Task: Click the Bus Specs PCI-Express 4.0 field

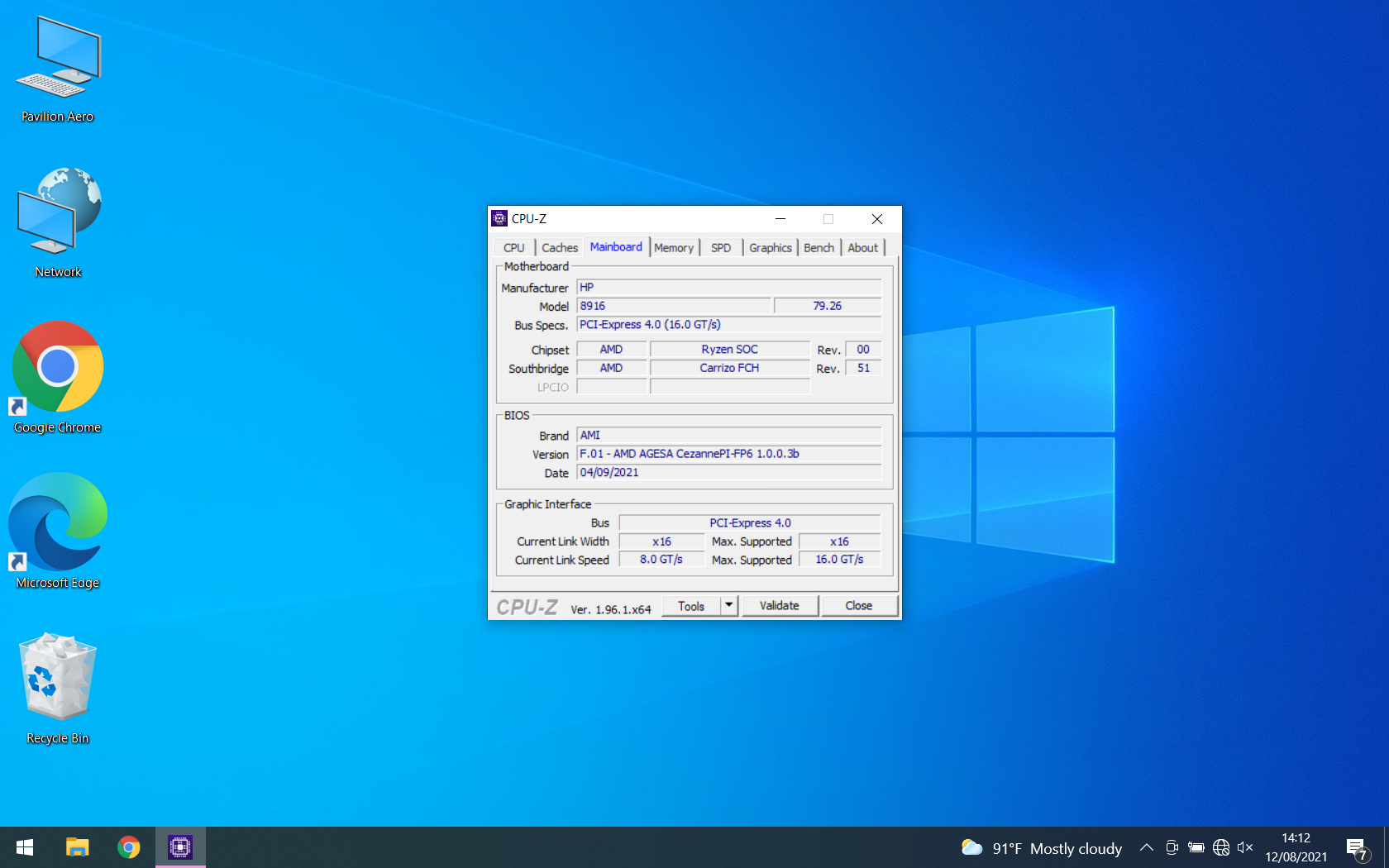Action: (x=729, y=325)
